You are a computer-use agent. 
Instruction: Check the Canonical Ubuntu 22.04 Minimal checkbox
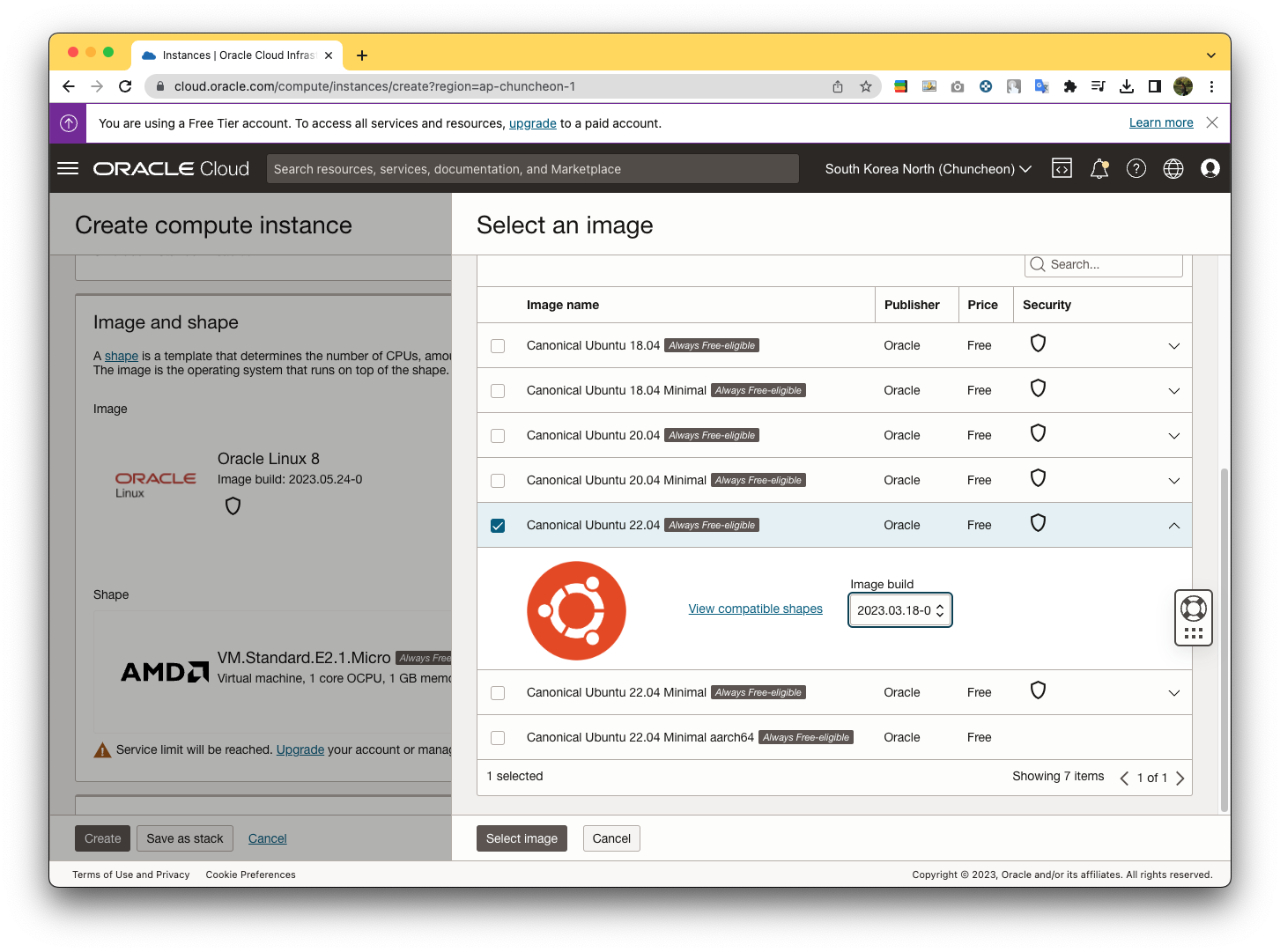[x=498, y=693]
